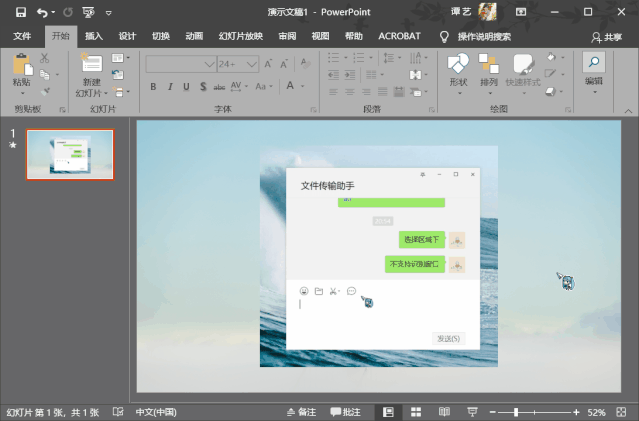The width and height of the screenshot is (639, 421).
Task: Click the Cut scissors icon
Action: 44,58
